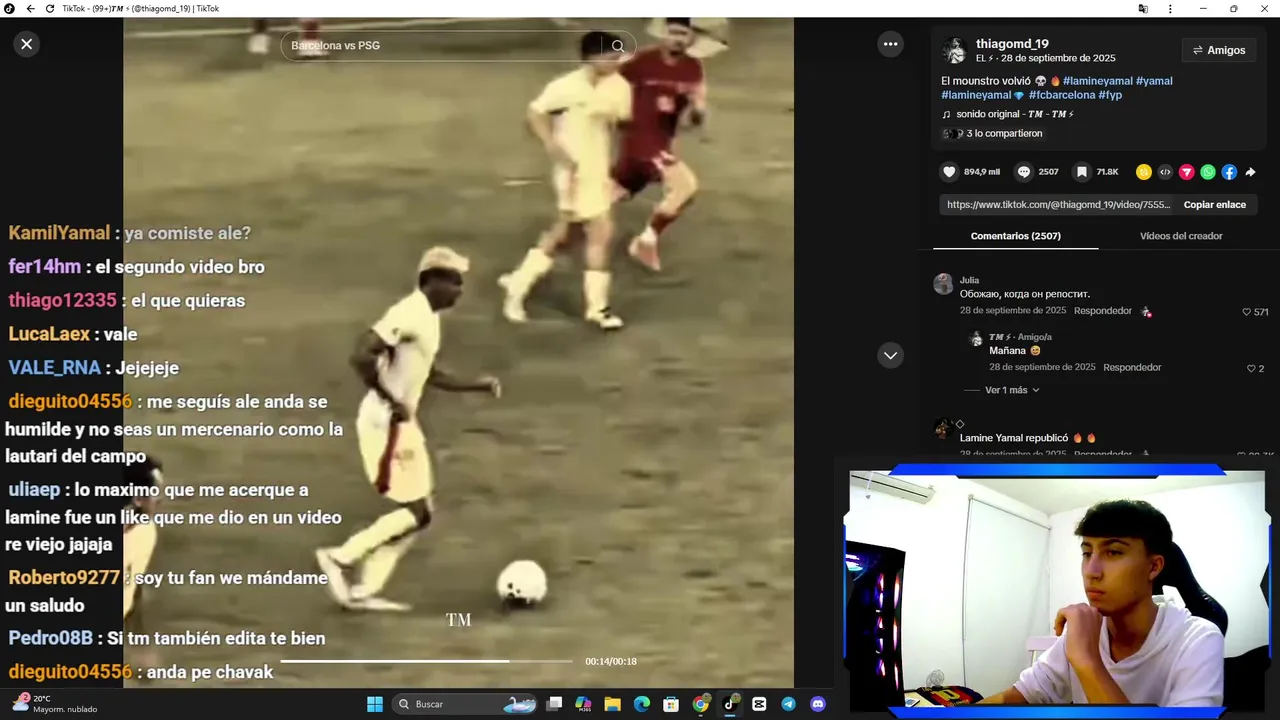Open more share options arrow
Image resolution: width=1280 pixels, height=720 pixels.
(1250, 172)
